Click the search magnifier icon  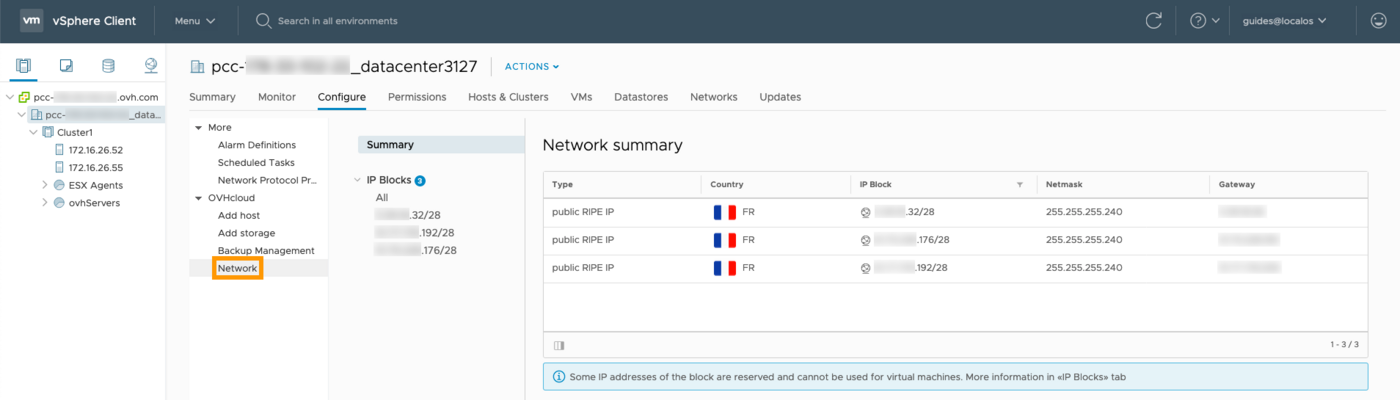(263, 20)
